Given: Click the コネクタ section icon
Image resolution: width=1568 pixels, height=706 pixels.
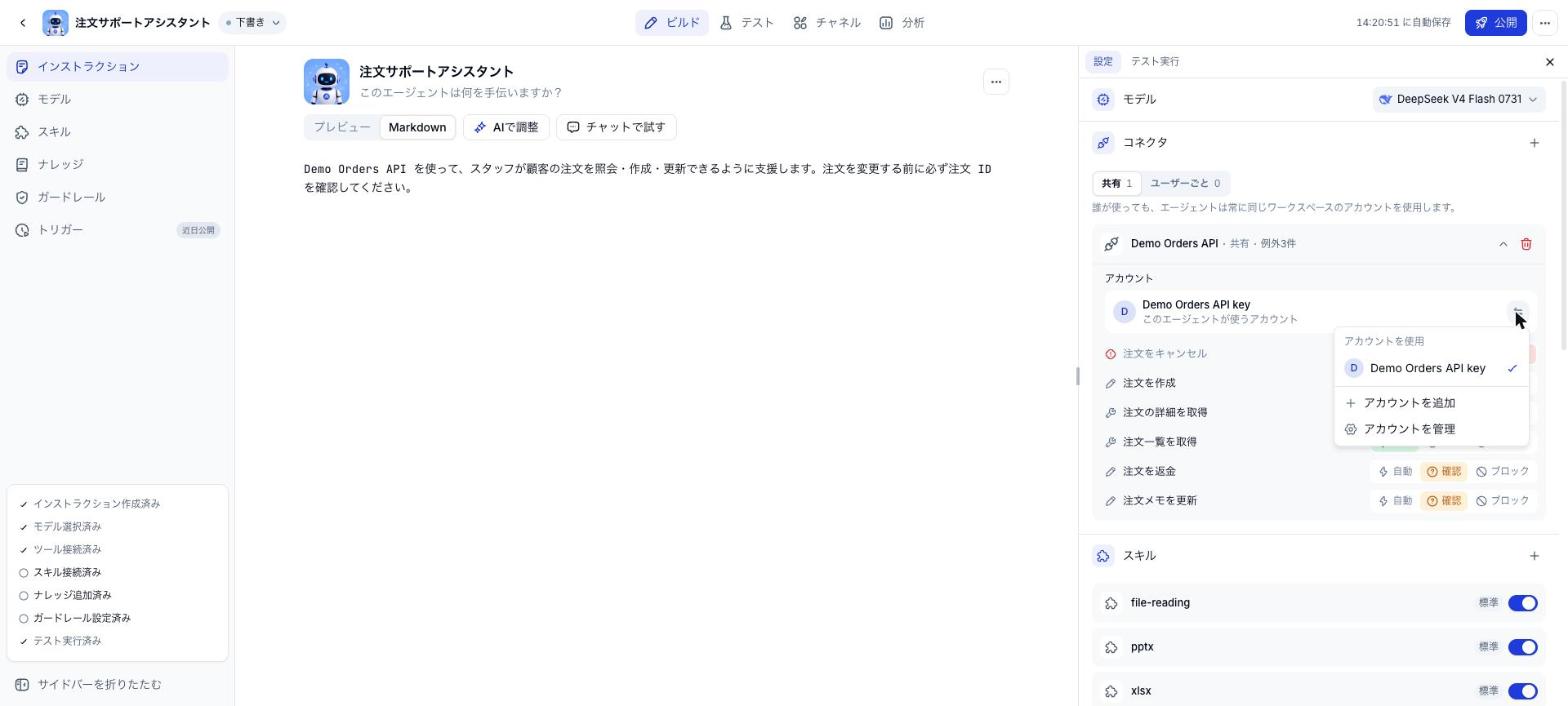Looking at the screenshot, I should coord(1103,143).
